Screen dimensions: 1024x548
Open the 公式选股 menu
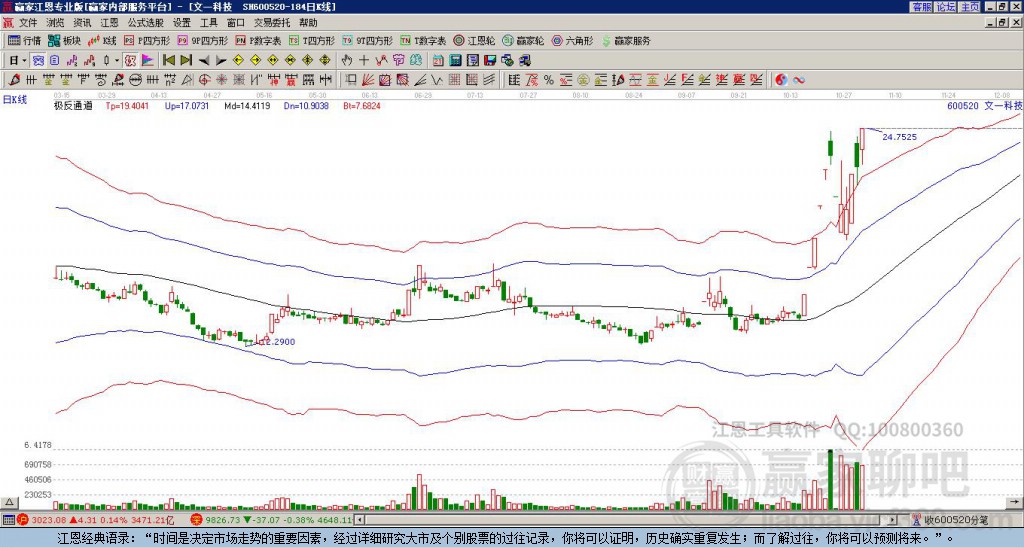click(x=146, y=23)
